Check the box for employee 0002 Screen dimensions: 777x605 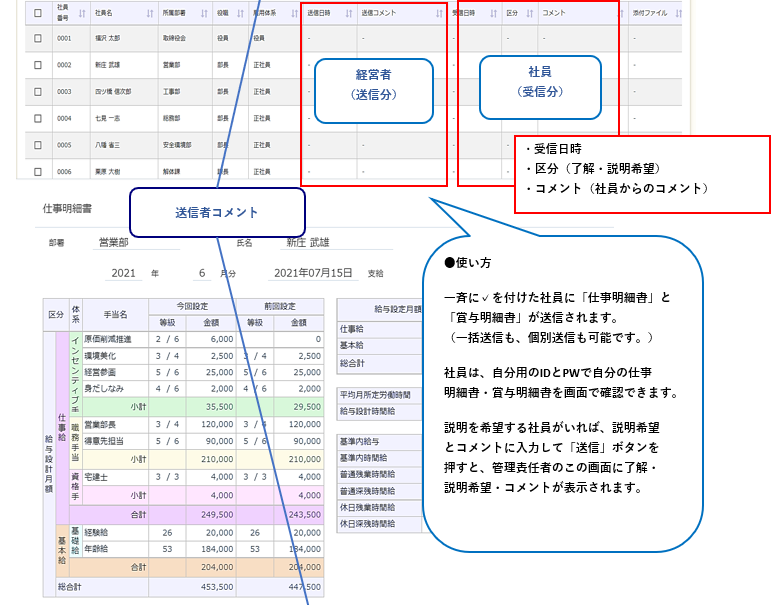tap(38, 64)
